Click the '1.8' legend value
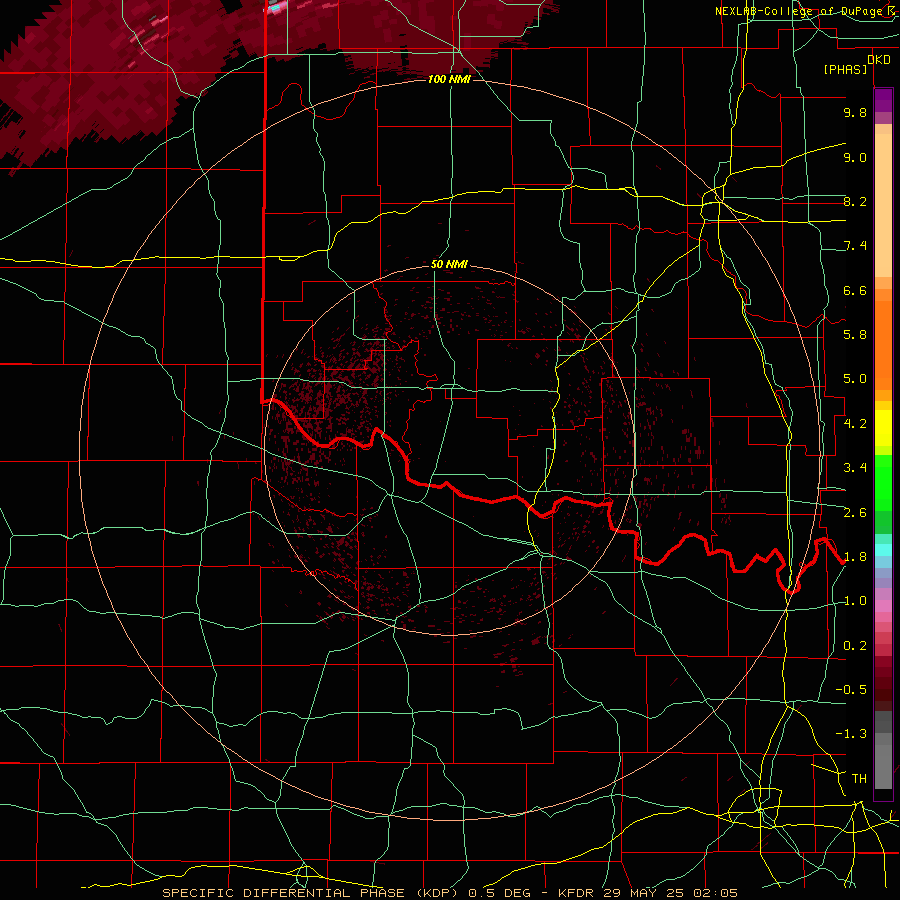This screenshot has width=900, height=900. (x=855, y=557)
